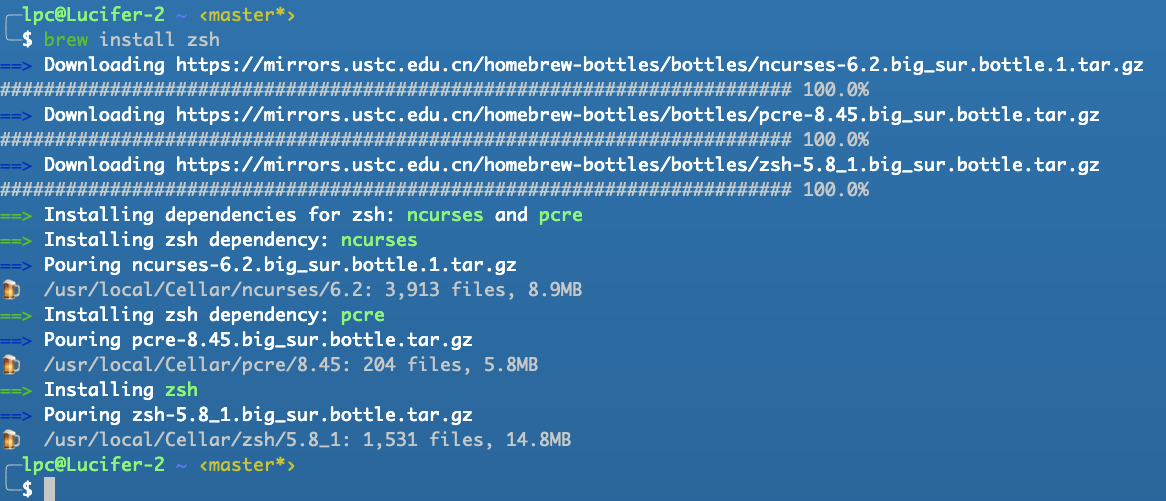Click the green arrow before 'Installing zsh' line
This screenshot has width=1166, height=501.
[16, 390]
